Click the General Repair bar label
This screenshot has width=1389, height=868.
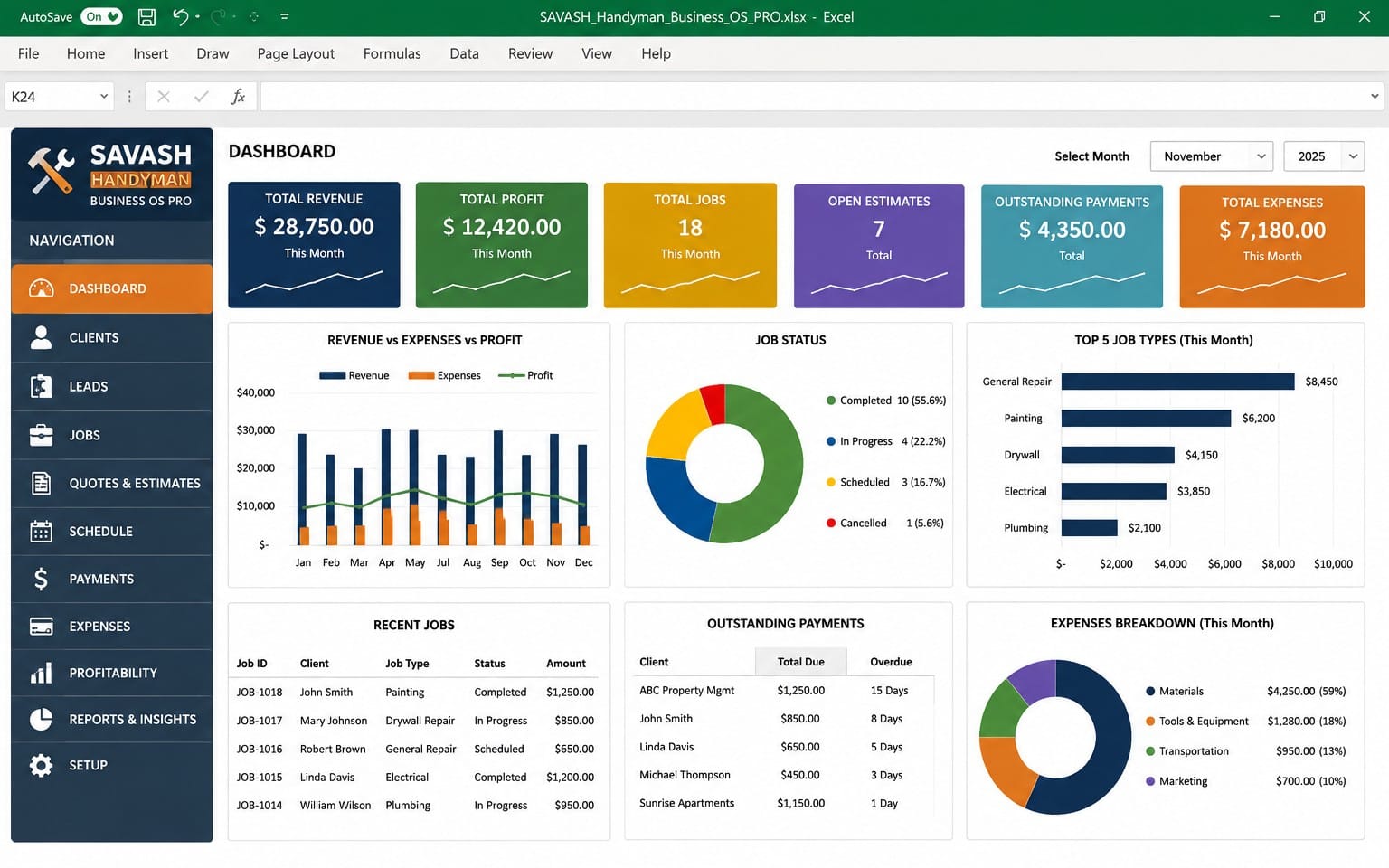[1016, 382]
